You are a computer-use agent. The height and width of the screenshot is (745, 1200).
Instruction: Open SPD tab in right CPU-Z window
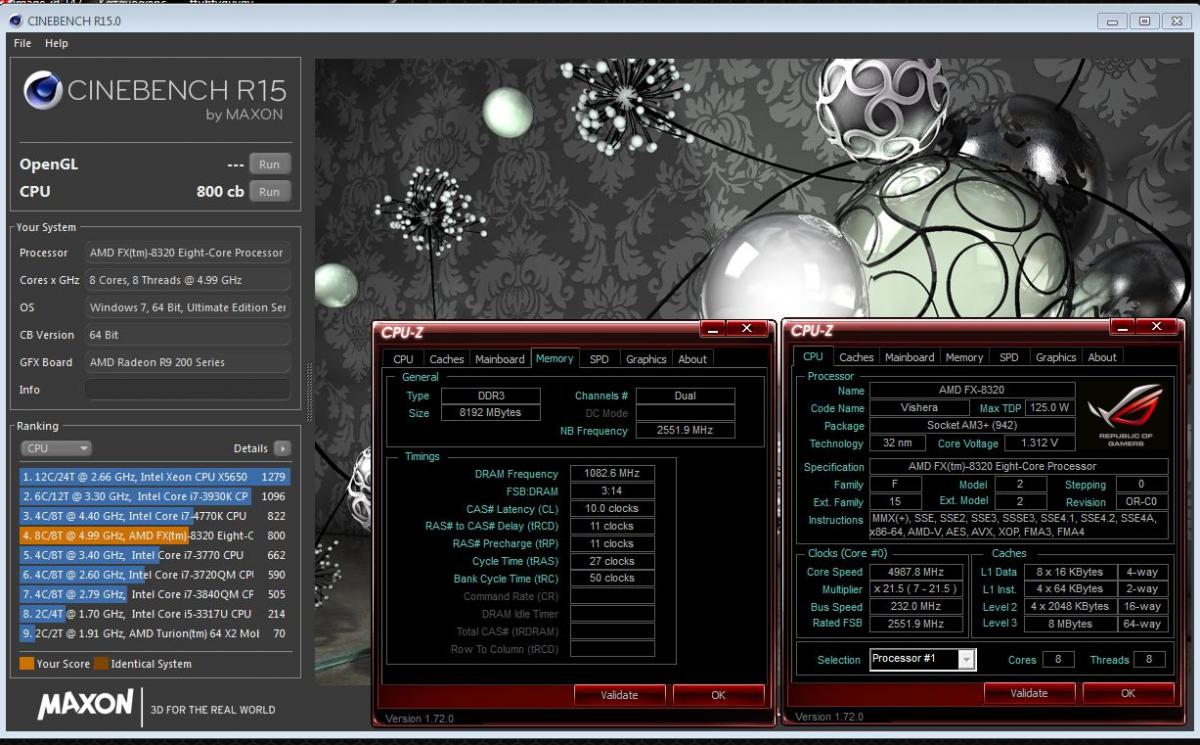[x=1009, y=357]
